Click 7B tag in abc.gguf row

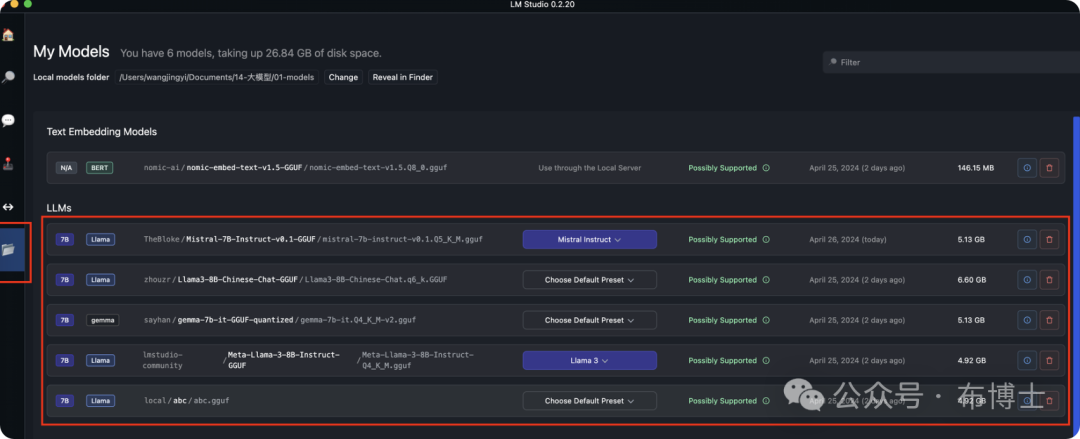coord(65,400)
